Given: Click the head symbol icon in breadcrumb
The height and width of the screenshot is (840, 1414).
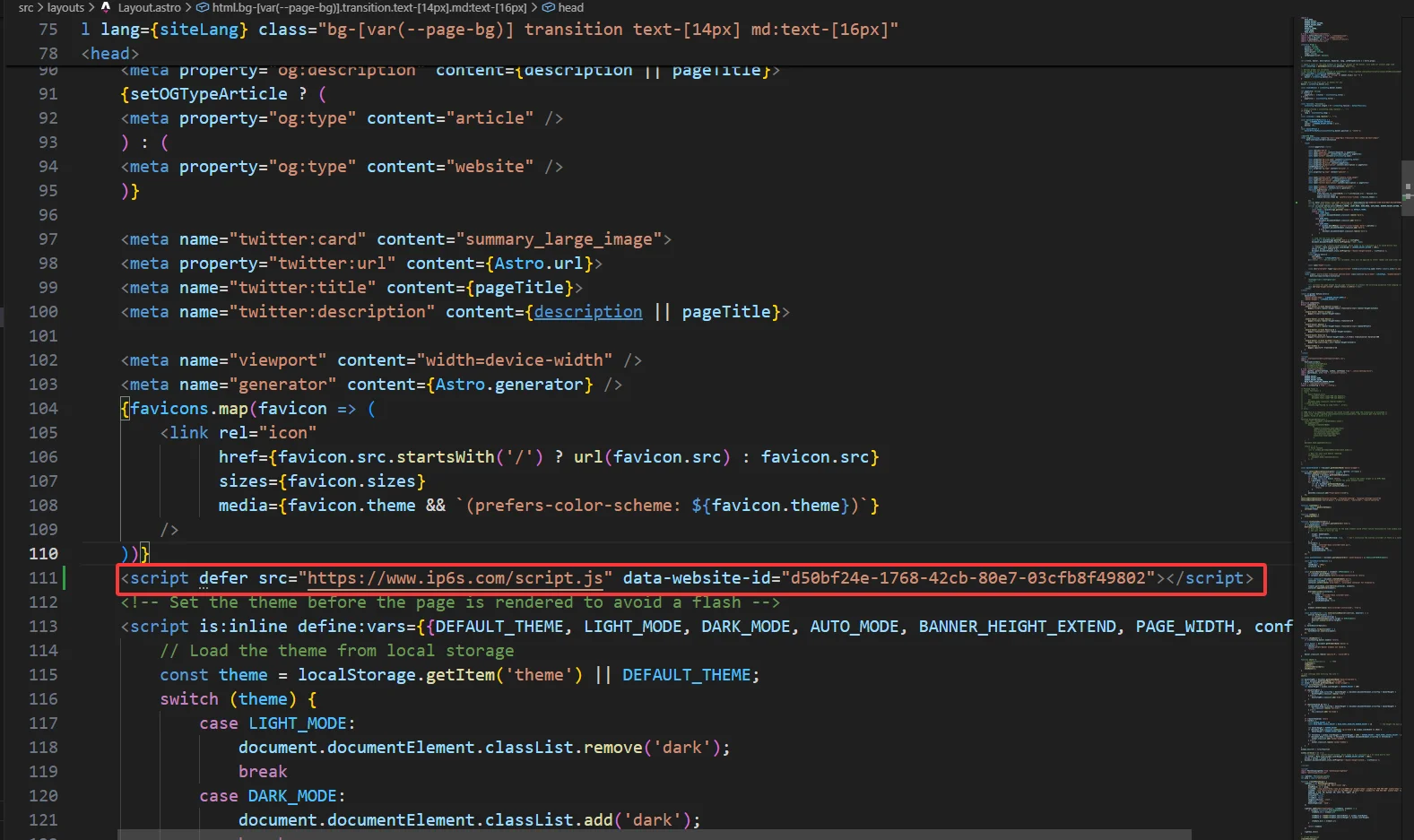Looking at the screenshot, I should click(549, 7).
